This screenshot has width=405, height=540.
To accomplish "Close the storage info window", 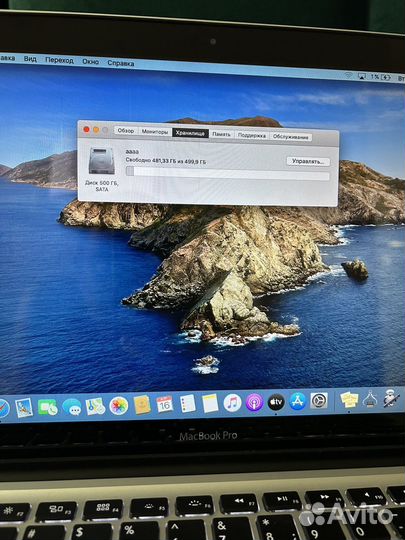I will (x=86, y=129).
